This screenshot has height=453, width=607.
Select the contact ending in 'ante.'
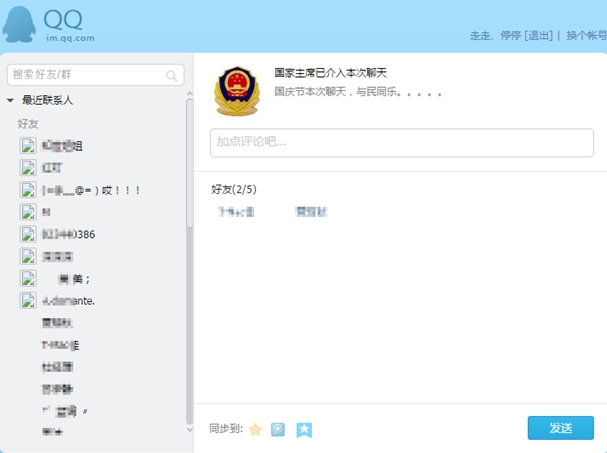(69, 301)
